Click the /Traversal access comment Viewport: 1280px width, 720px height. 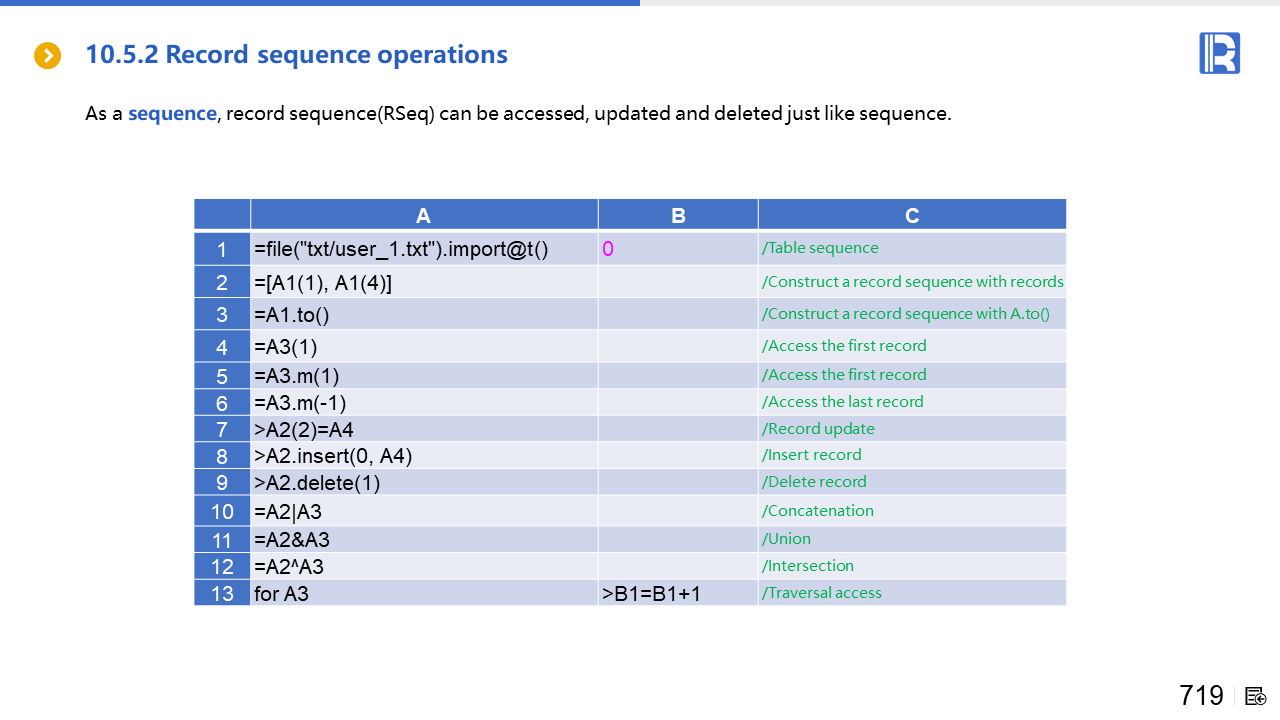click(x=821, y=593)
